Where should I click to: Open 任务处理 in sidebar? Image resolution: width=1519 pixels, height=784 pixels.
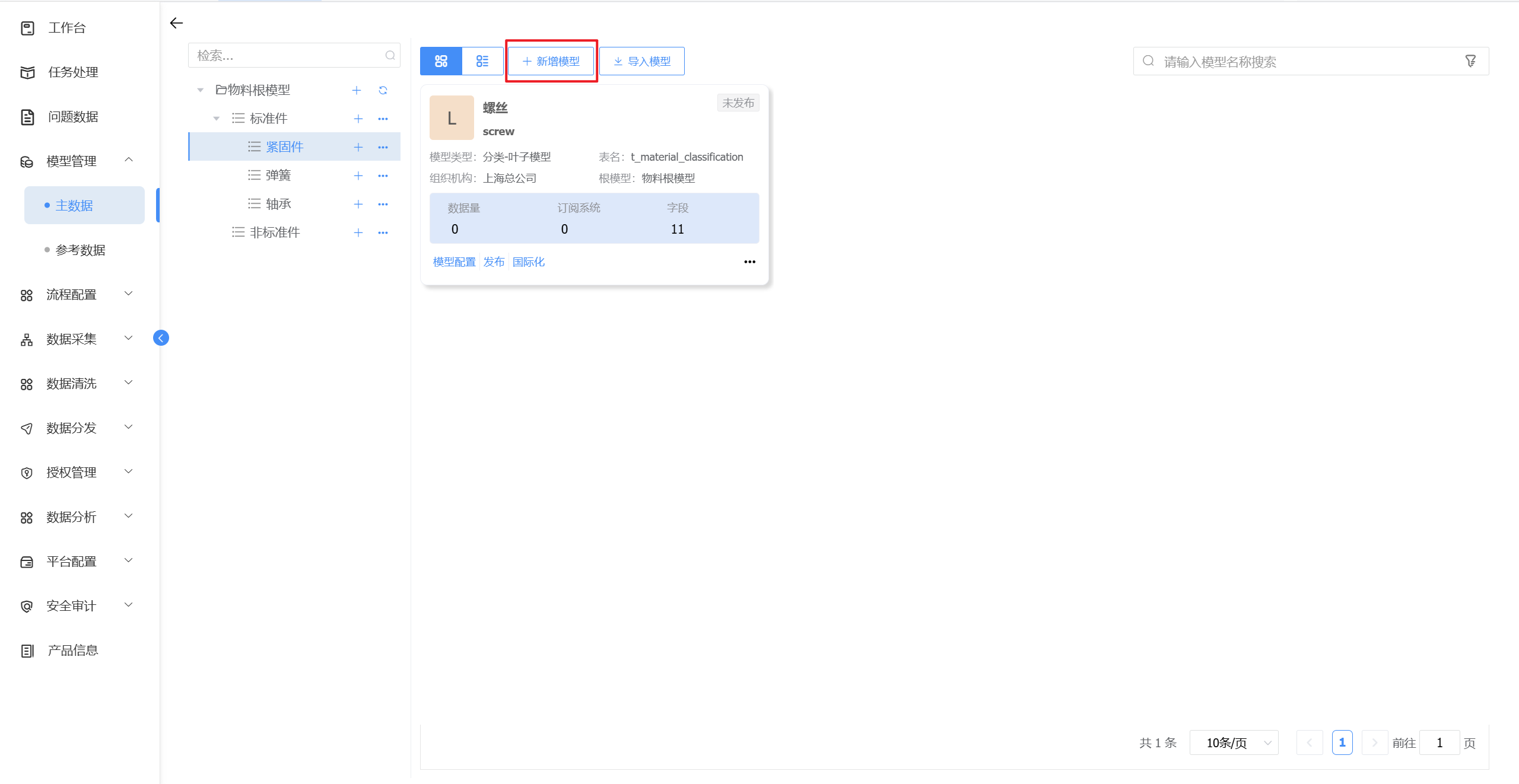(73, 72)
